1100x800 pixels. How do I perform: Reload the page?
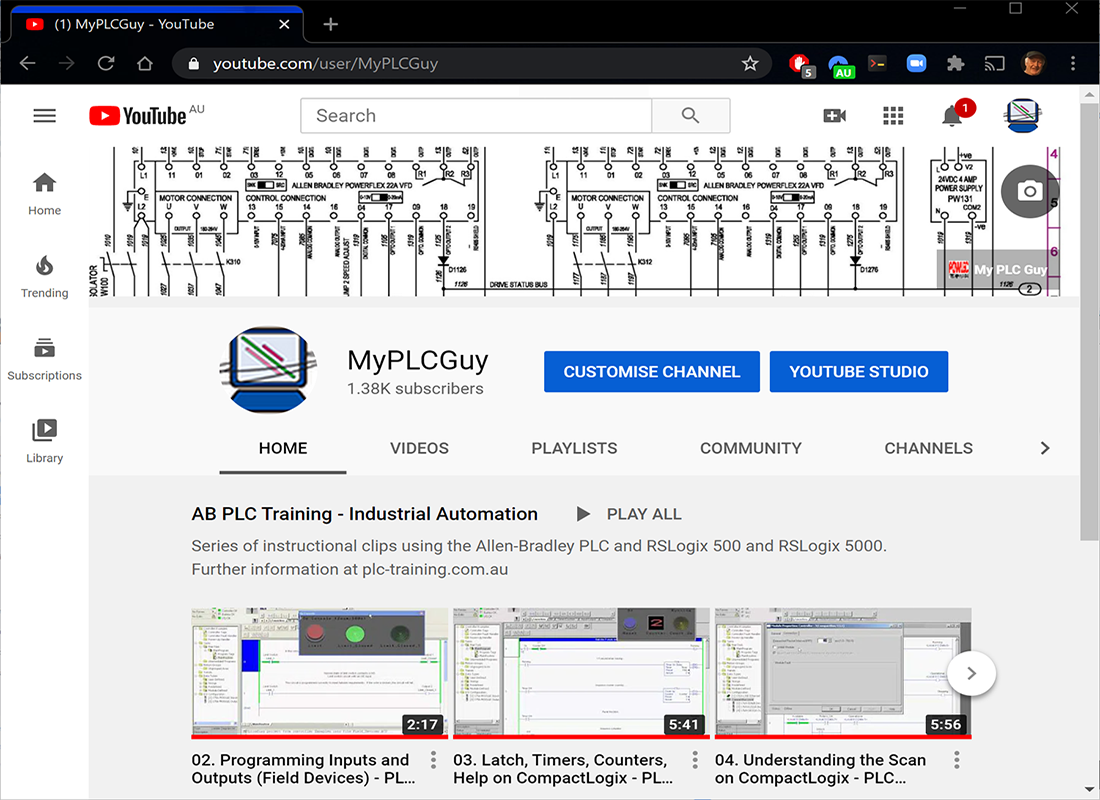(106, 64)
